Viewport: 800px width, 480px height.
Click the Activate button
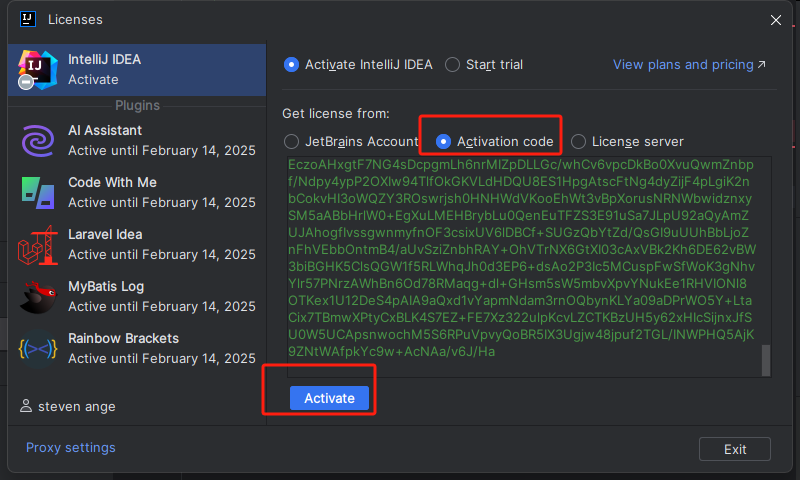[x=329, y=398]
